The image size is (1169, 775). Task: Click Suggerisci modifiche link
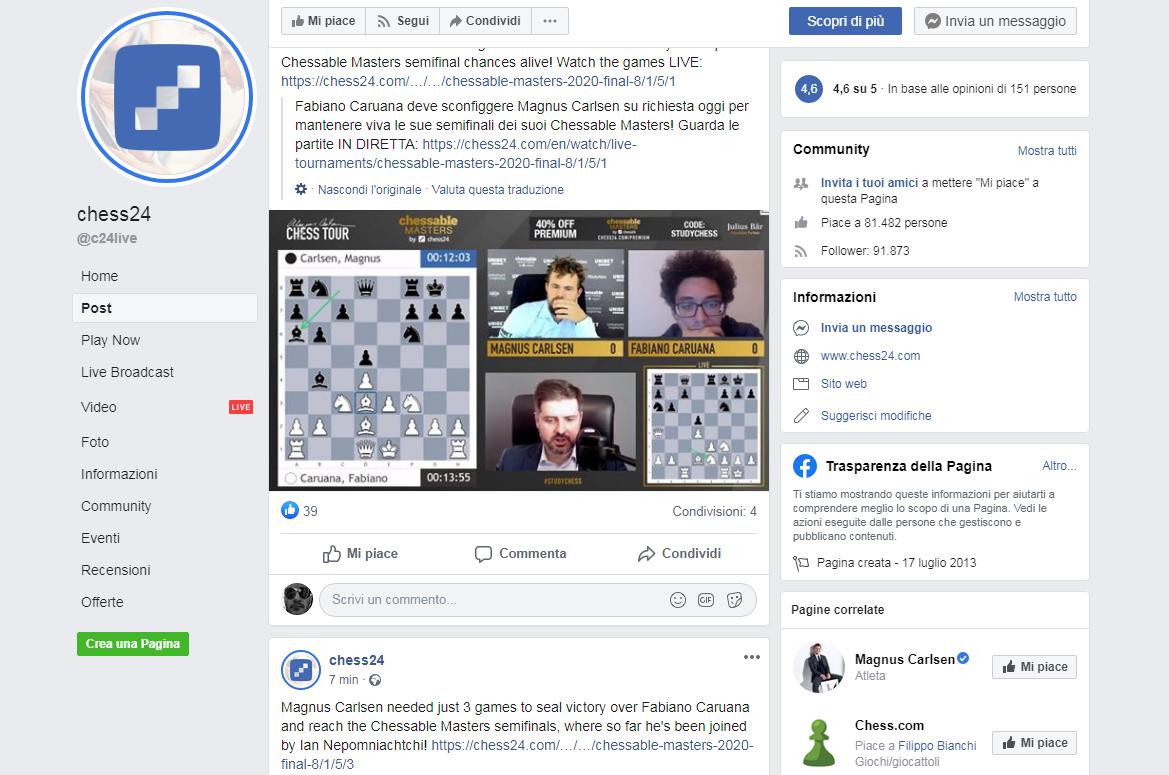pos(876,416)
